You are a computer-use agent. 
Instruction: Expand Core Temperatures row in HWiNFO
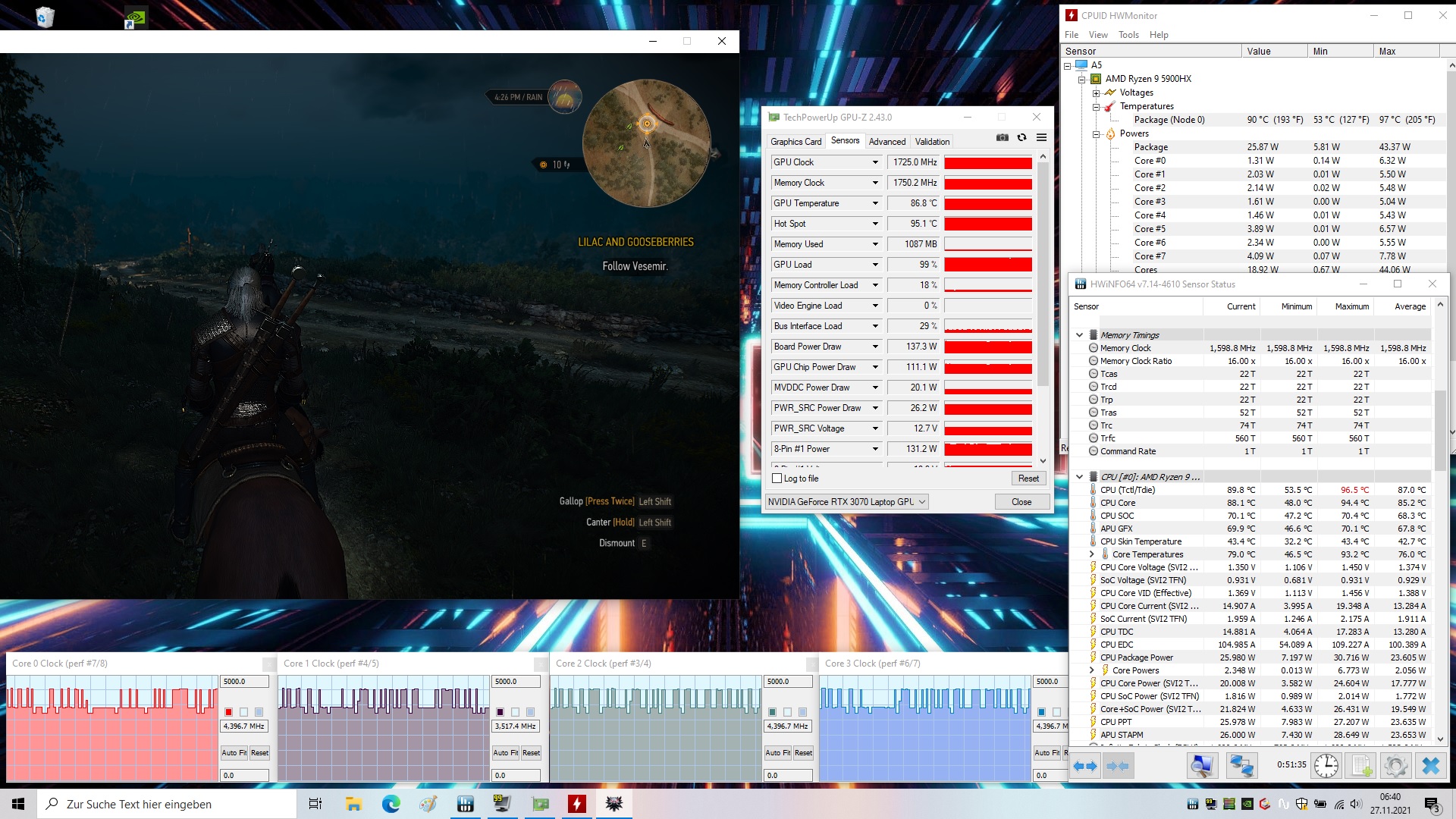tap(1091, 554)
